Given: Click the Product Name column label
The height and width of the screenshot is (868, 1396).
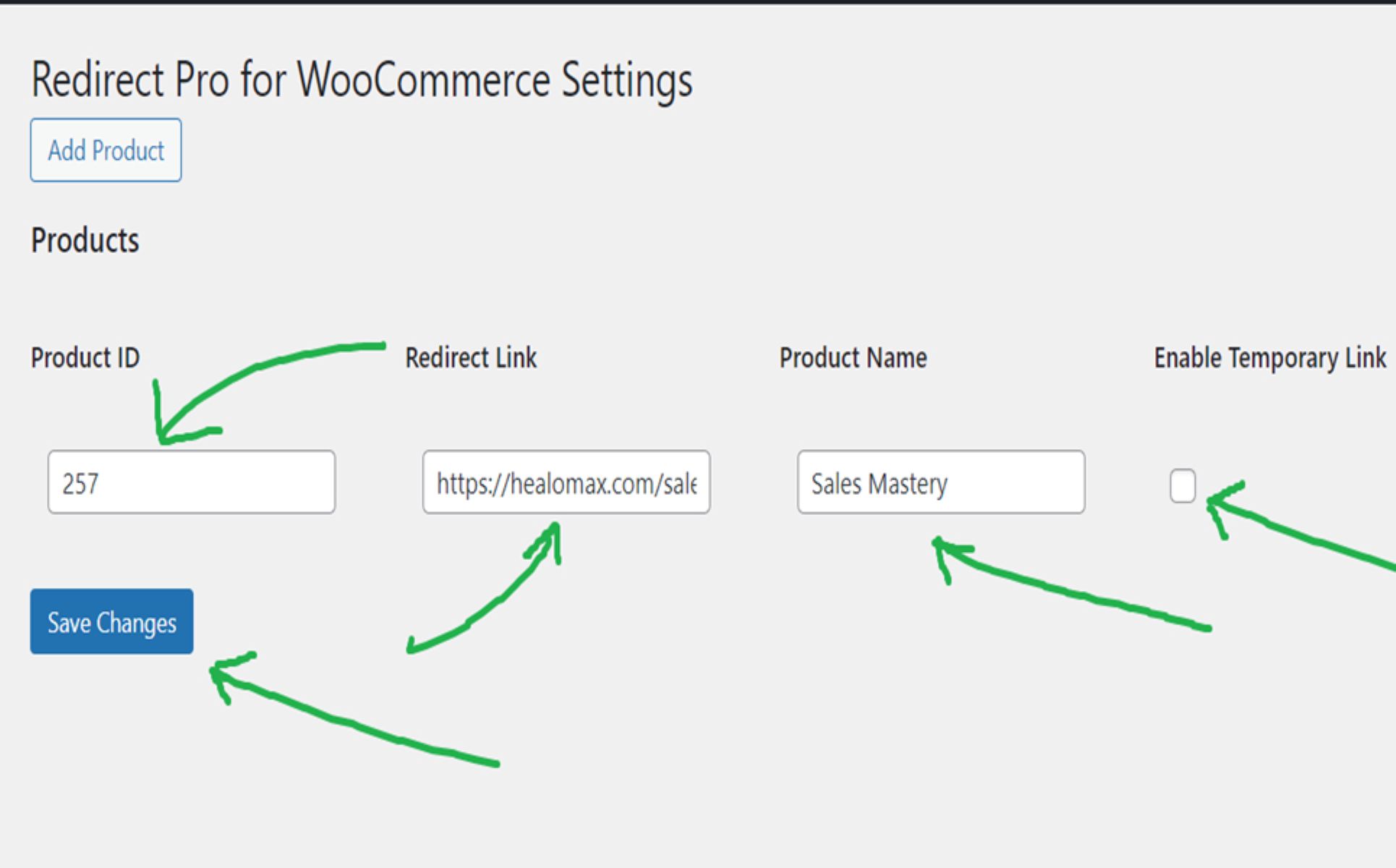Looking at the screenshot, I should 853,358.
